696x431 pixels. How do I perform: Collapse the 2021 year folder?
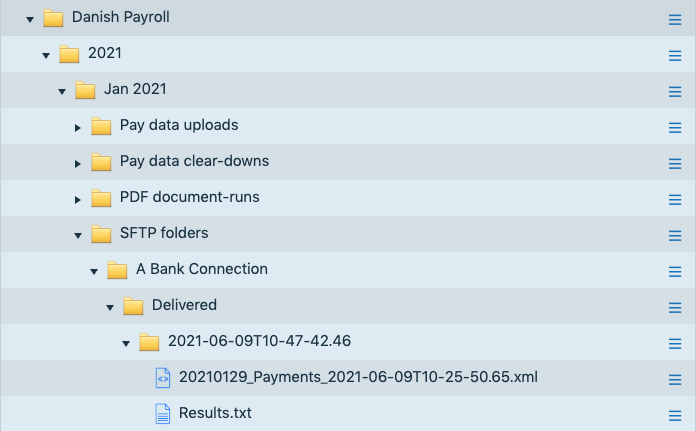pos(46,54)
